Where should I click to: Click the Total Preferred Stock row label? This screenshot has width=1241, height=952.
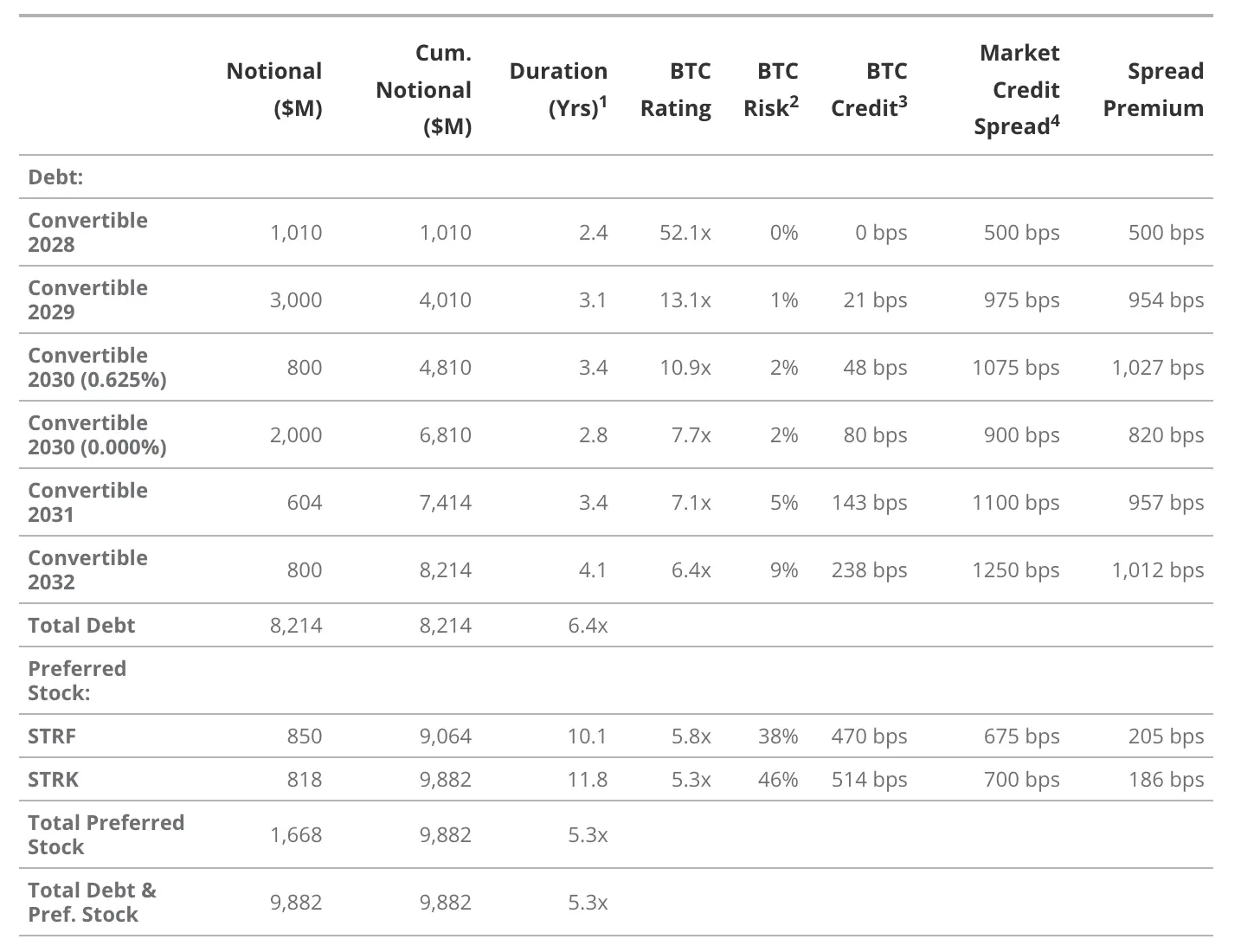click(106, 834)
